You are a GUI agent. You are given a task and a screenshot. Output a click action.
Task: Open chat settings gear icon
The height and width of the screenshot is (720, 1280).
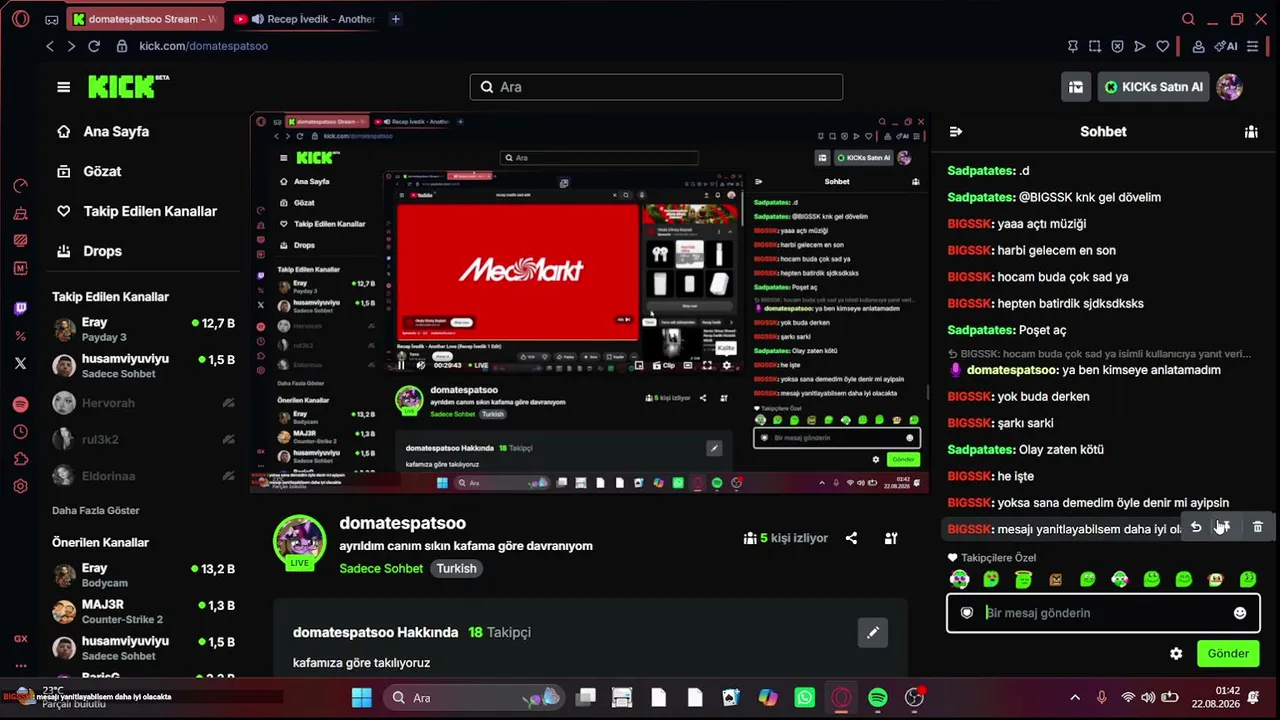tap(1176, 654)
